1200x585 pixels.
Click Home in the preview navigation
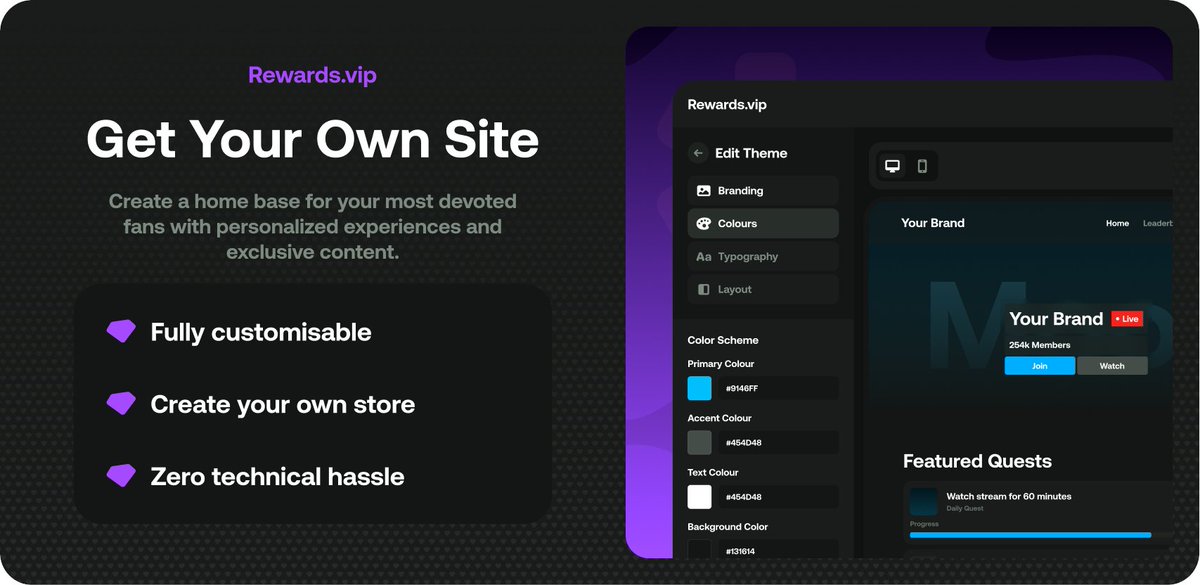[1117, 224]
